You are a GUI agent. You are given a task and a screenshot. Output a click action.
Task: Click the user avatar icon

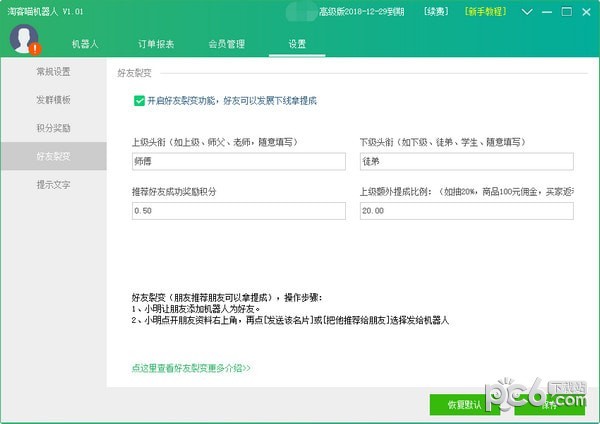click(x=24, y=39)
